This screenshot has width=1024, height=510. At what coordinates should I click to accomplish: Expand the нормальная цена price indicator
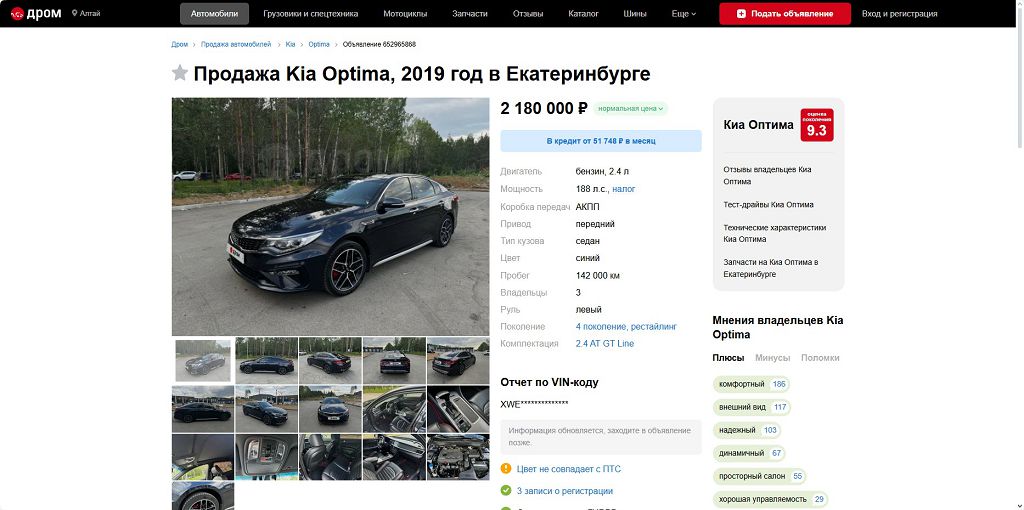click(630, 108)
